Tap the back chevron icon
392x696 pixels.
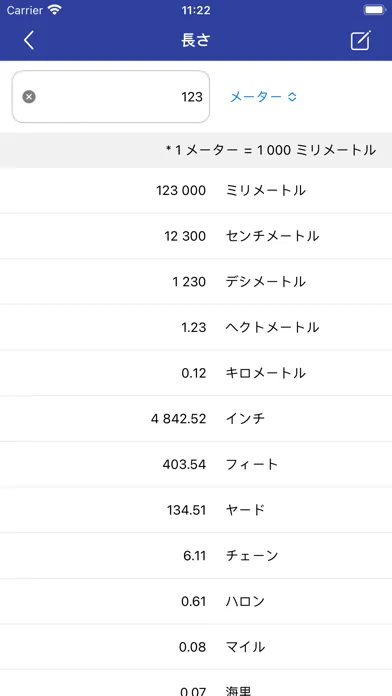coord(29,40)
